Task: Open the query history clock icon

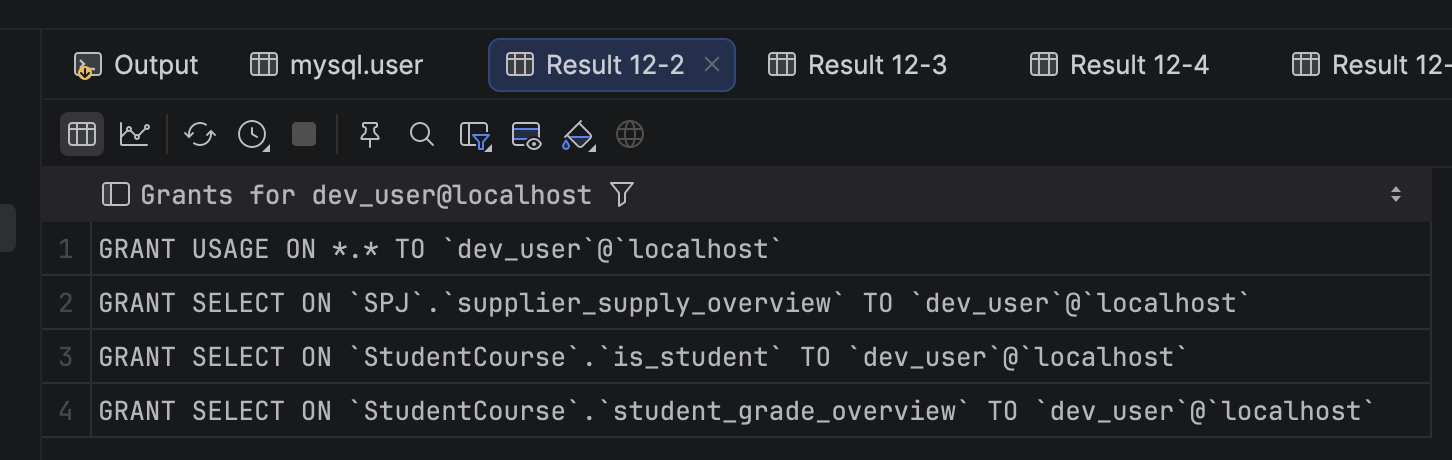Action: [253, 134]
